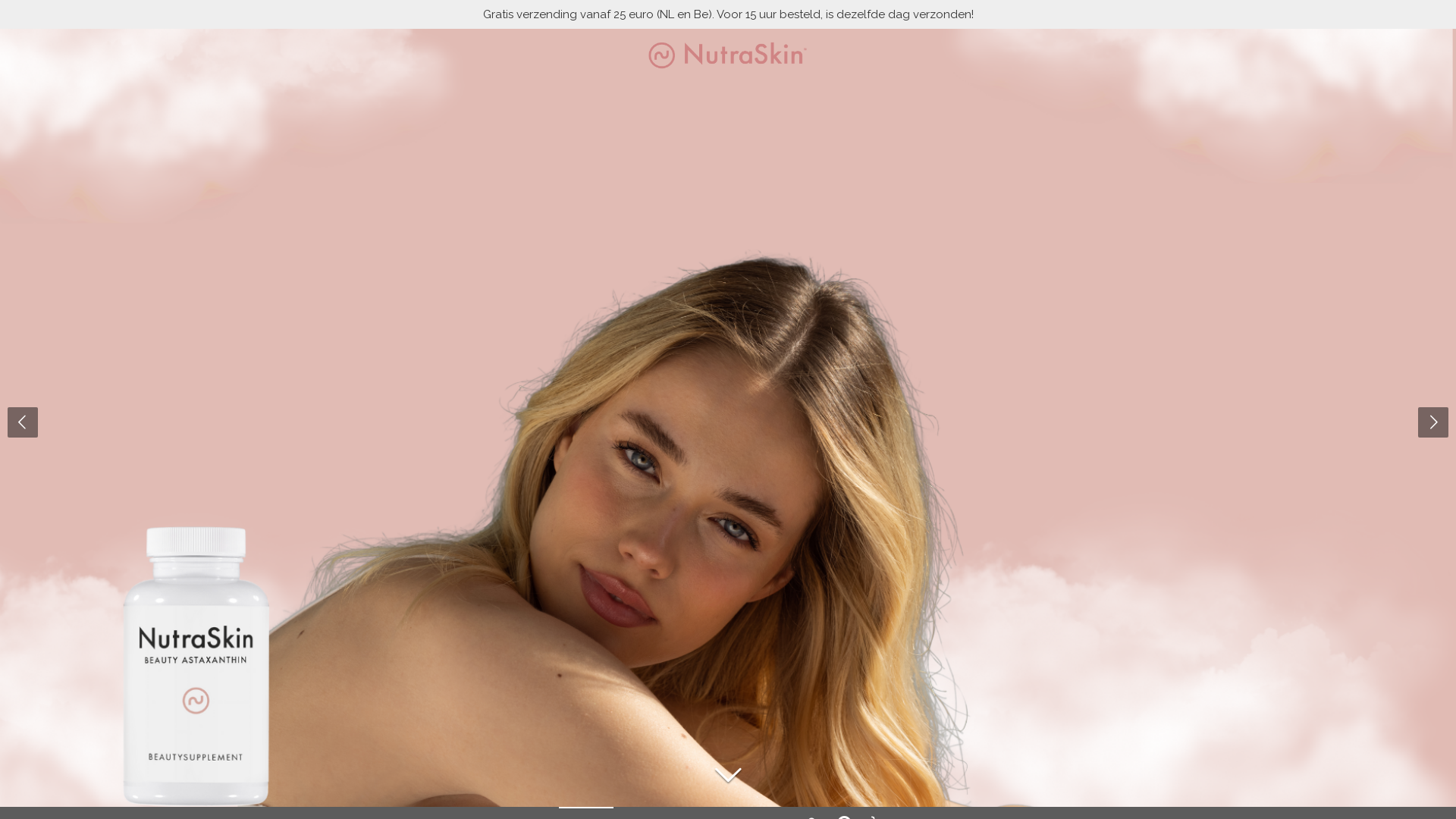1456x819 pixels.
Task: Click the NutraSkin Beauty Astaxanthin bottle image
Action: point(196,666)
